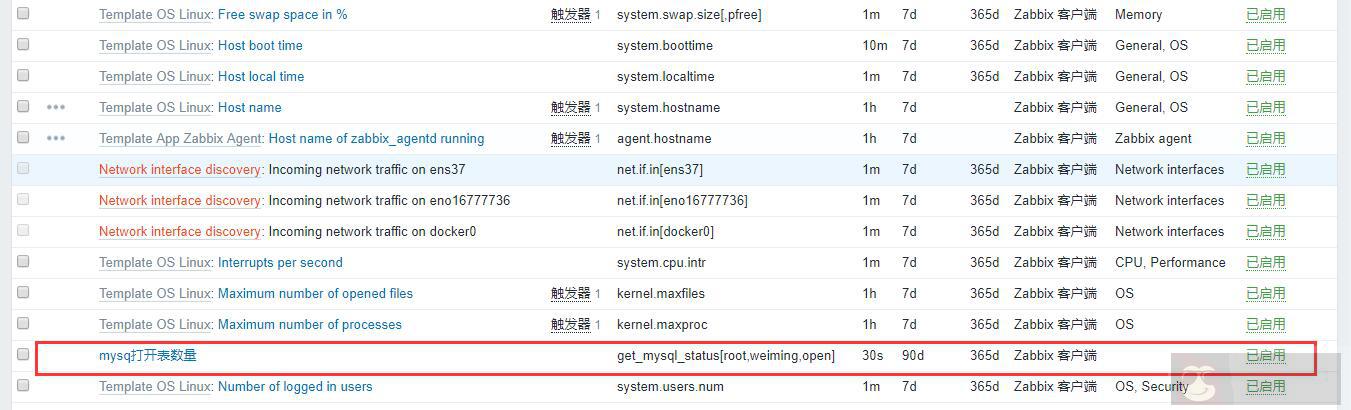This screenshot has width=1351, height=410.
Task: Follow Template OS Linux link on logged in users row
Action: coord(155,386)
